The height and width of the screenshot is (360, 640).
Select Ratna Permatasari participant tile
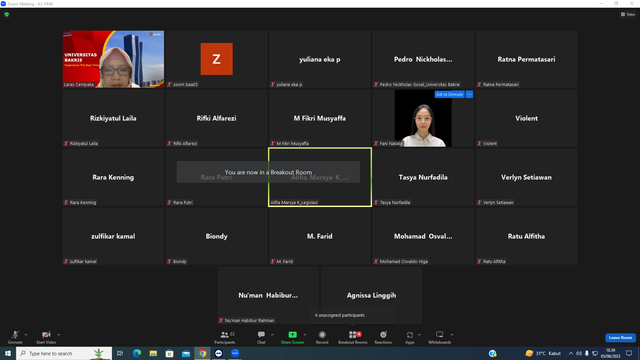[526, 59]
